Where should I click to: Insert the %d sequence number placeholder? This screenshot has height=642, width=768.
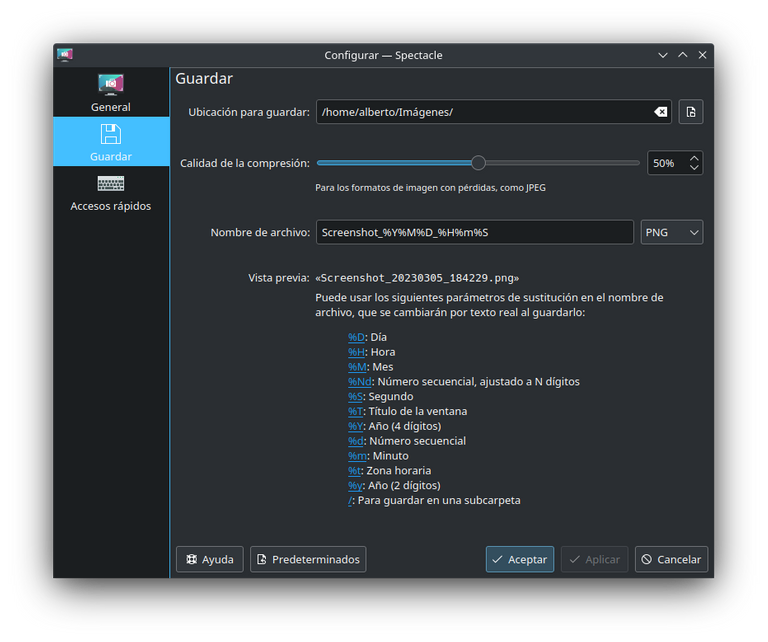pyautogui.click(x=356, y=441)
